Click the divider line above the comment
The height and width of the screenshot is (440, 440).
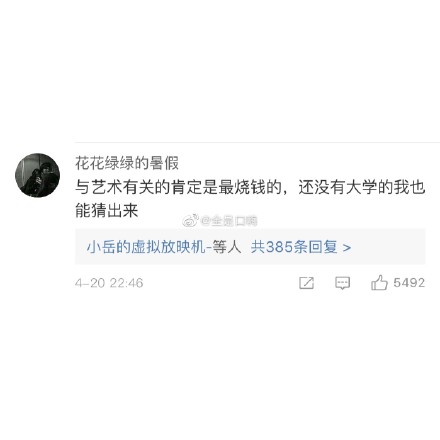coord(257,142)
